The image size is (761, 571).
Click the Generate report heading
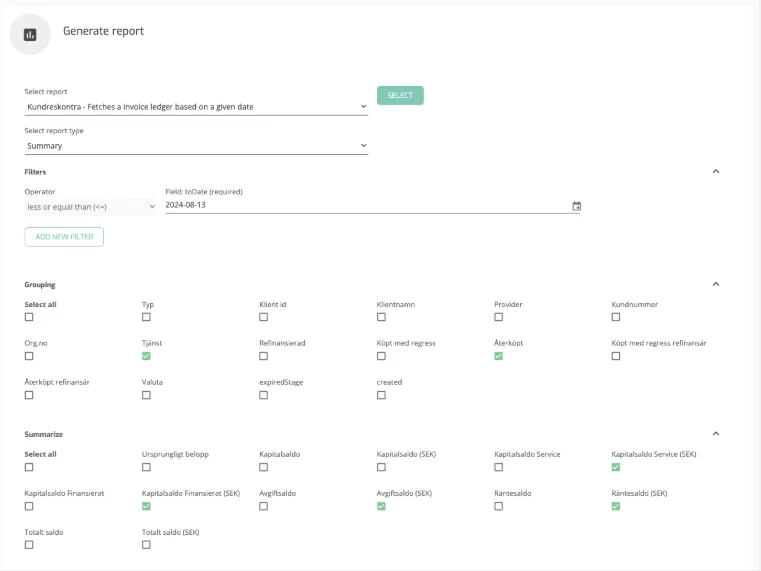(103, 31)
